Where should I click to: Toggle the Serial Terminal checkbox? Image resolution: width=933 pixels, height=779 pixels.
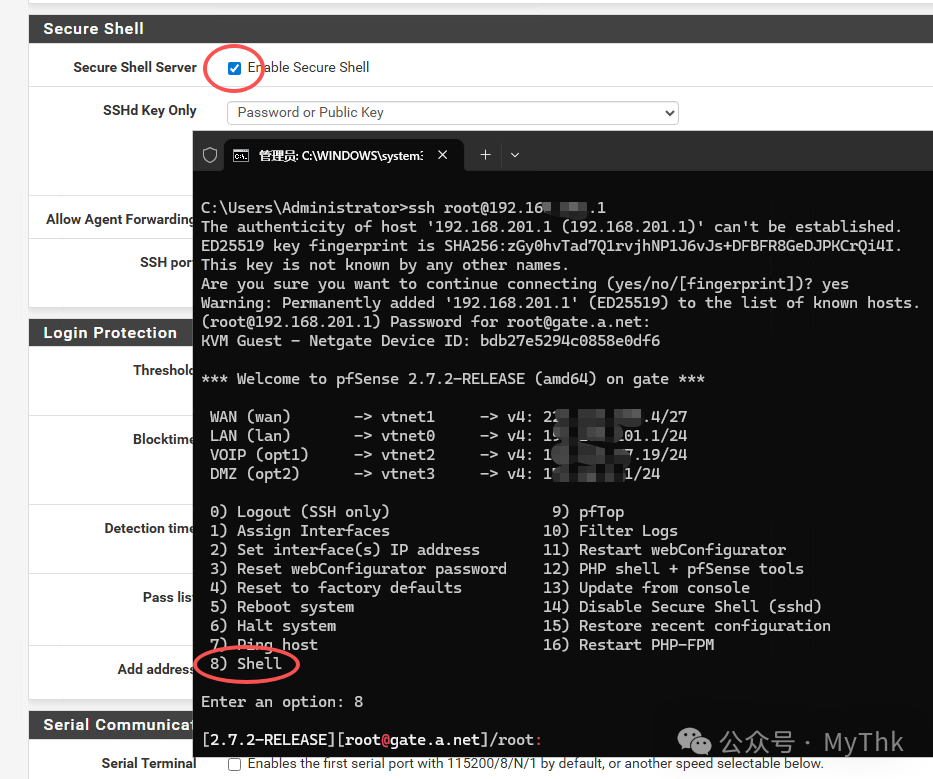click(234, 764)
